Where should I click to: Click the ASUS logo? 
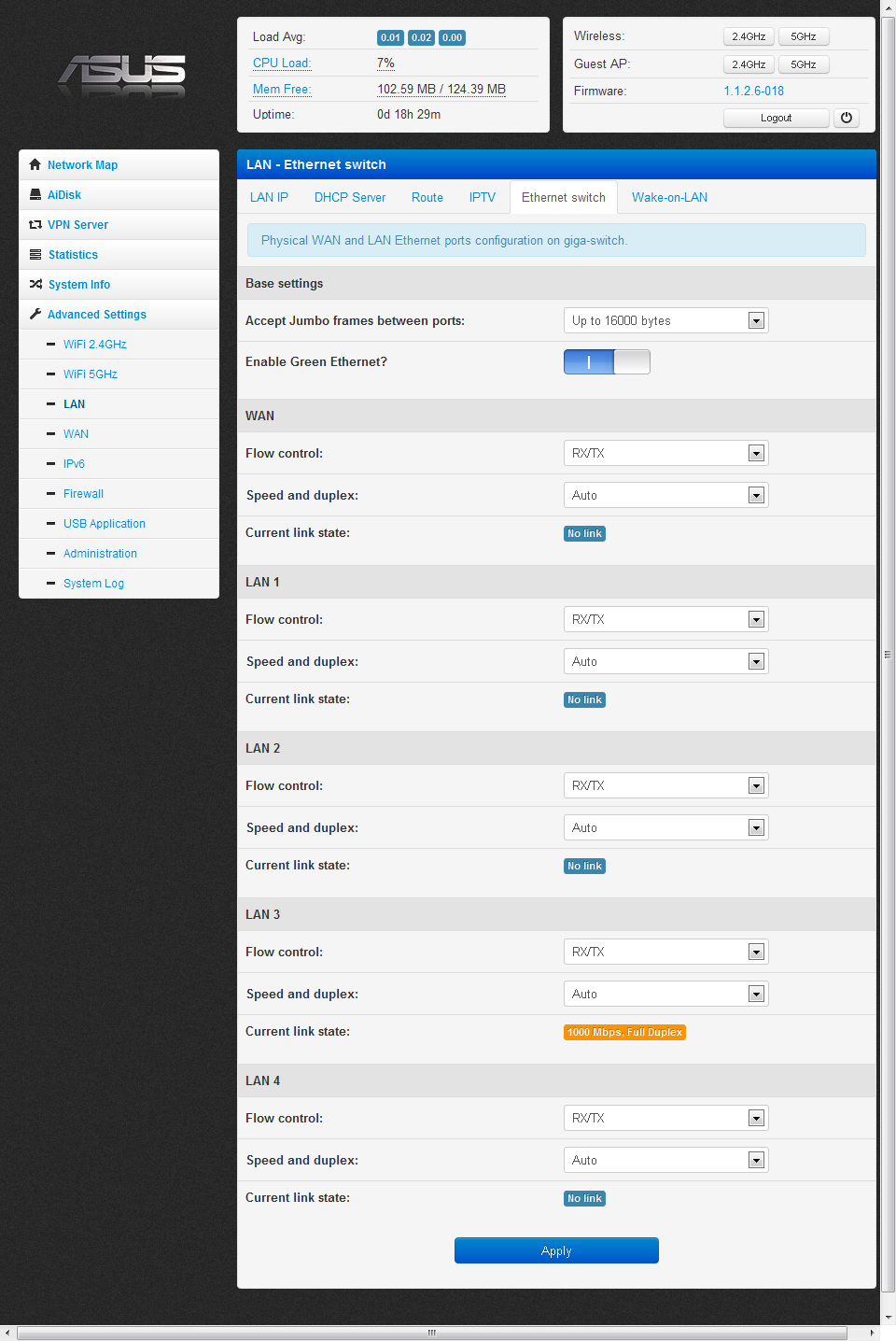click(x=121, y=75)
